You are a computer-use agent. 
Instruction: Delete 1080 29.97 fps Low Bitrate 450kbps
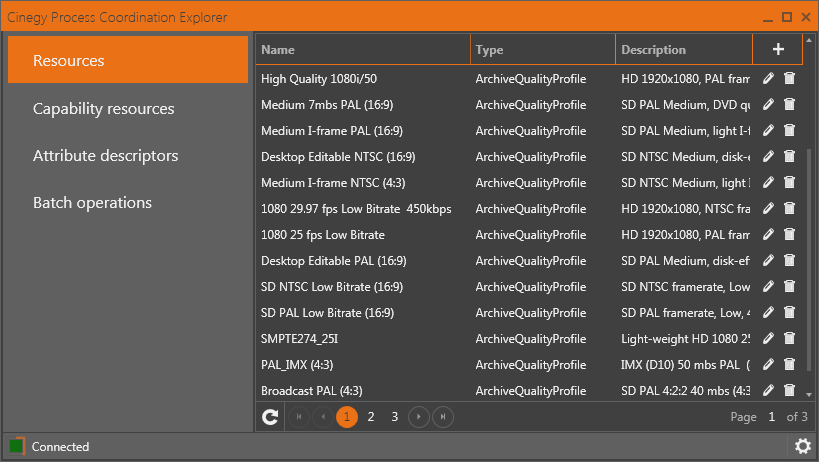pyautogui.click(x=789, y=208)
